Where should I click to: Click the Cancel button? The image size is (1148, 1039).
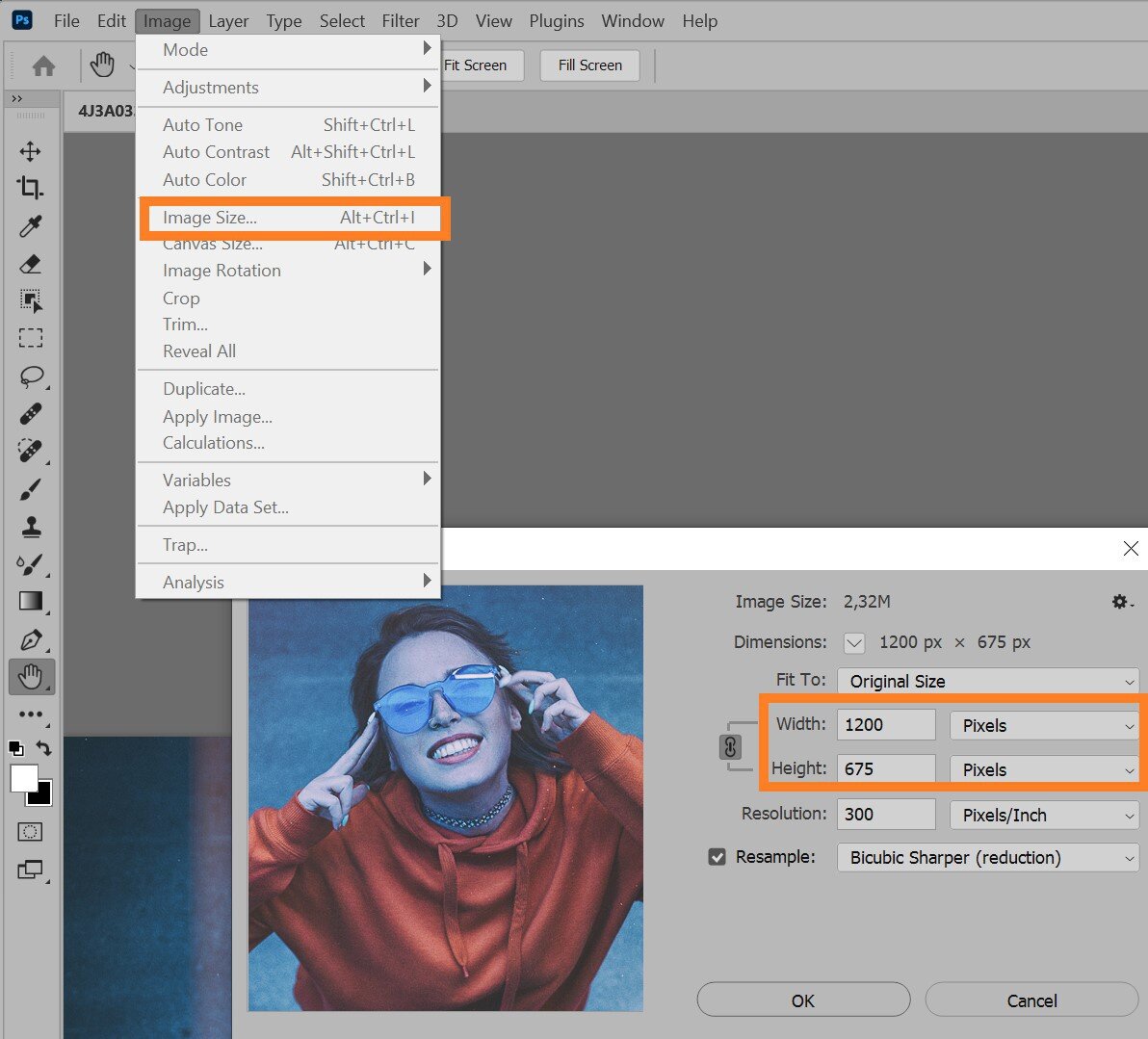click(1031, 1000)
